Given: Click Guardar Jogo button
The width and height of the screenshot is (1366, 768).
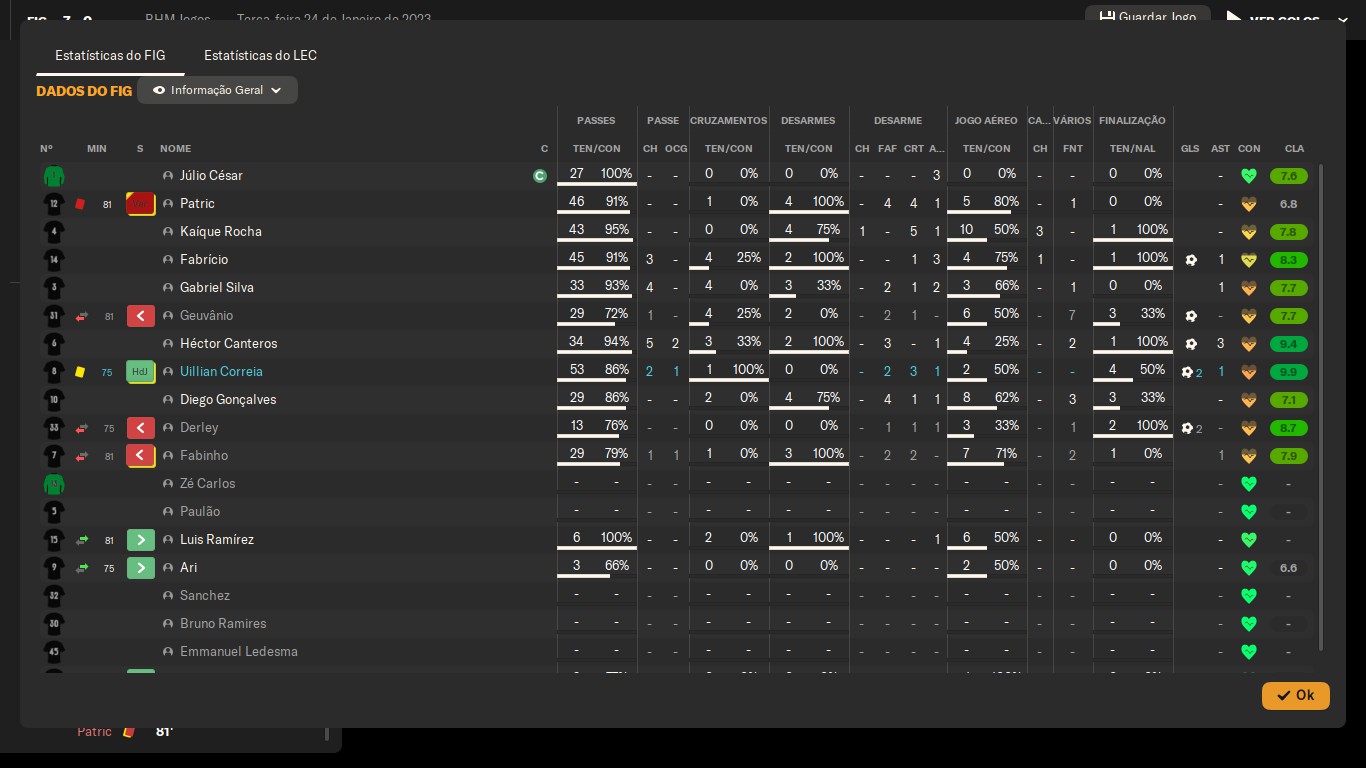Looking at the screenshot, I should 1148,17.
